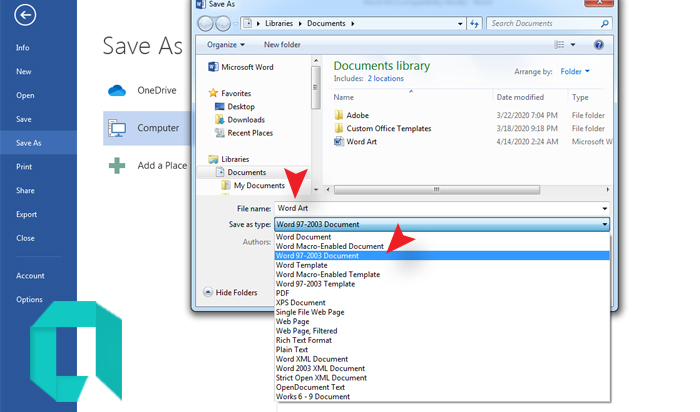
Task: Click the dialog Forward navigation button
Action: [x=223, y=23]
